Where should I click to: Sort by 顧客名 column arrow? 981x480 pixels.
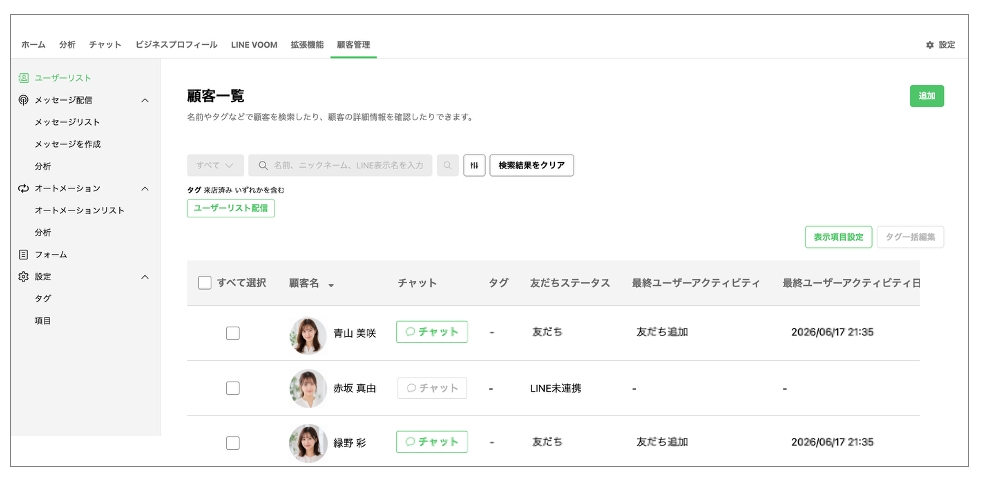tap(331, 285)
